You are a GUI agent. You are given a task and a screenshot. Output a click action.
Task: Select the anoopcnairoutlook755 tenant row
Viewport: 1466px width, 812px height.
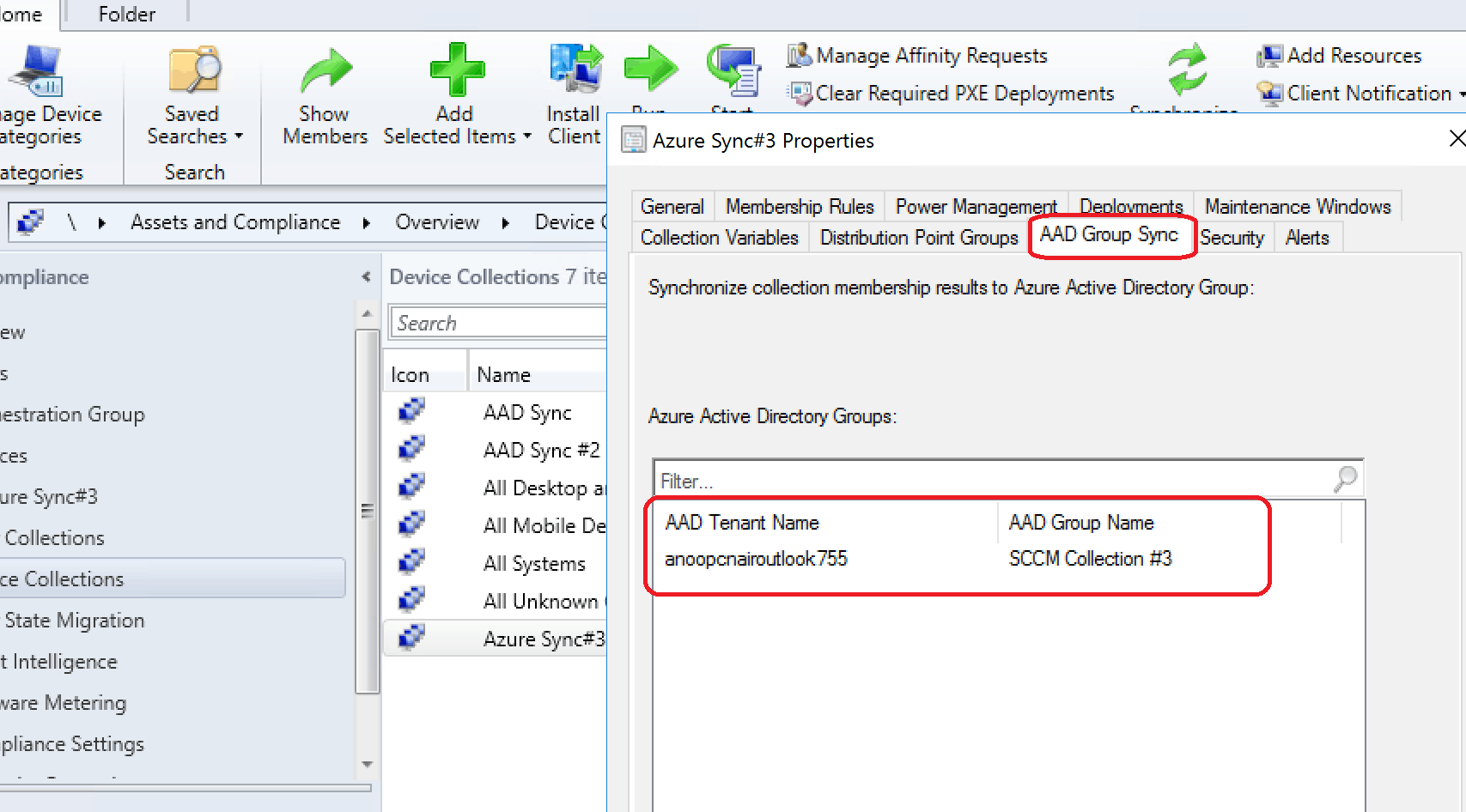click(756, 559)
